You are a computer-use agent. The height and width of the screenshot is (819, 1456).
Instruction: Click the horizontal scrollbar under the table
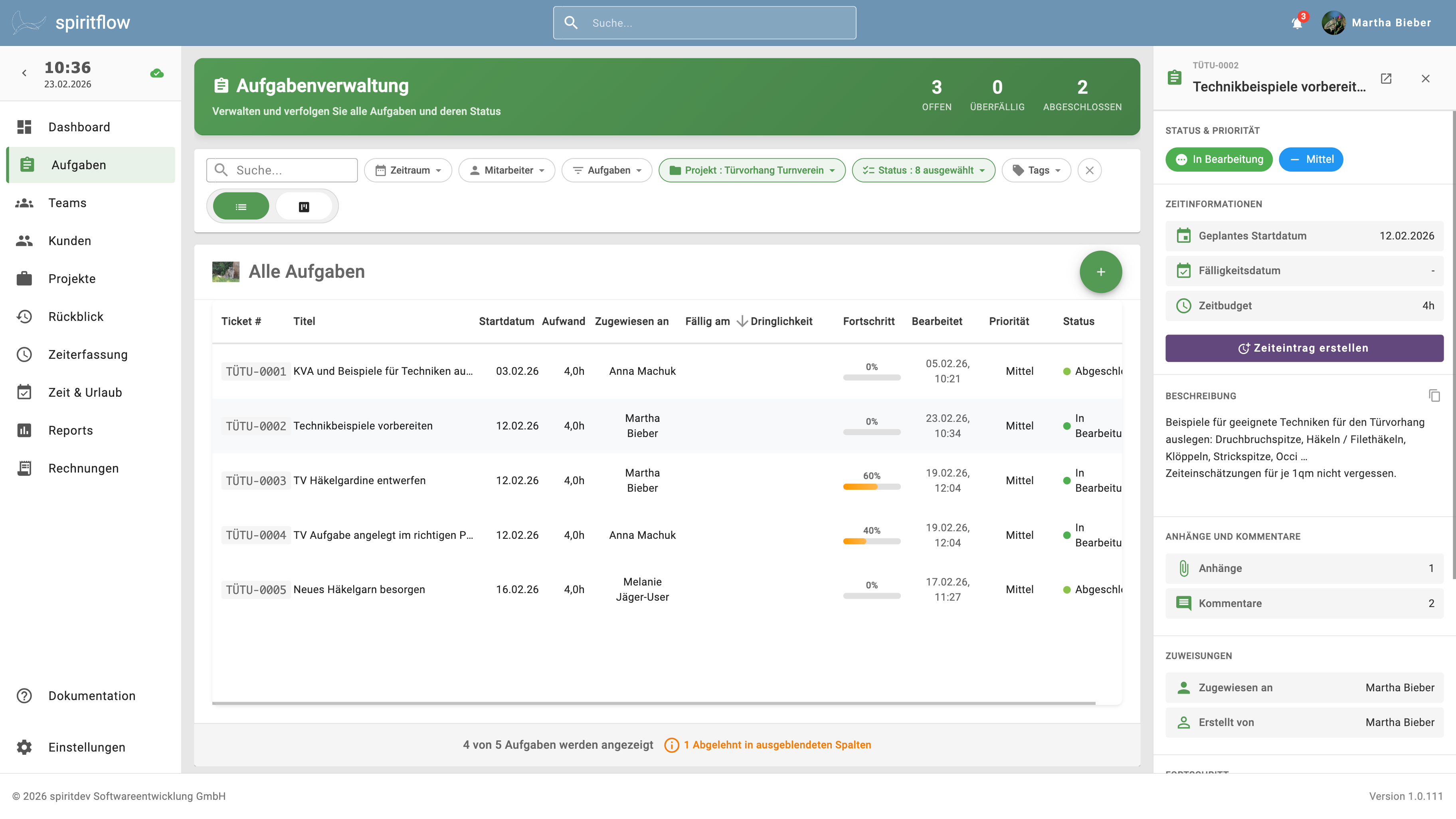[653, 703]
